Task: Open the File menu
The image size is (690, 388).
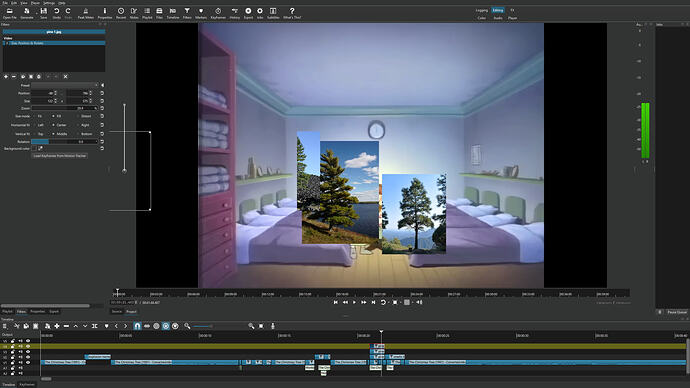Action: 5,3
